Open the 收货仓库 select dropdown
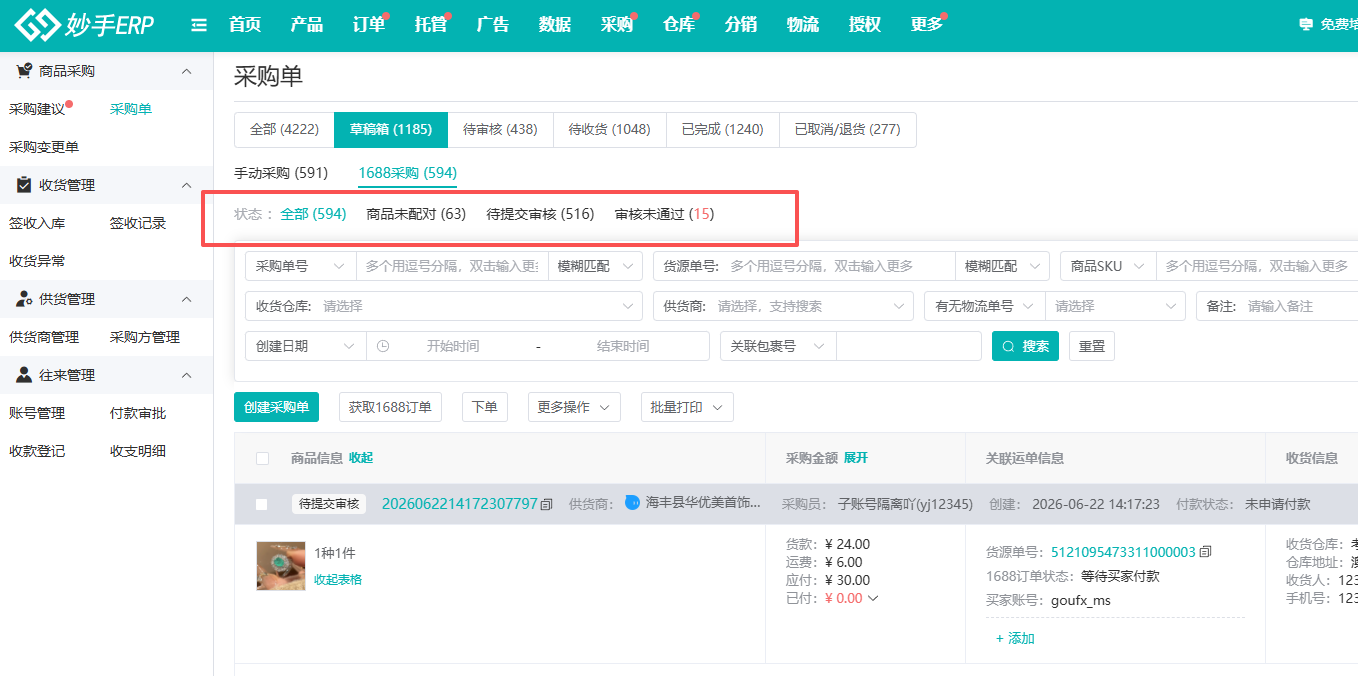Viewport: 1358px width, 676px height. 444,306
